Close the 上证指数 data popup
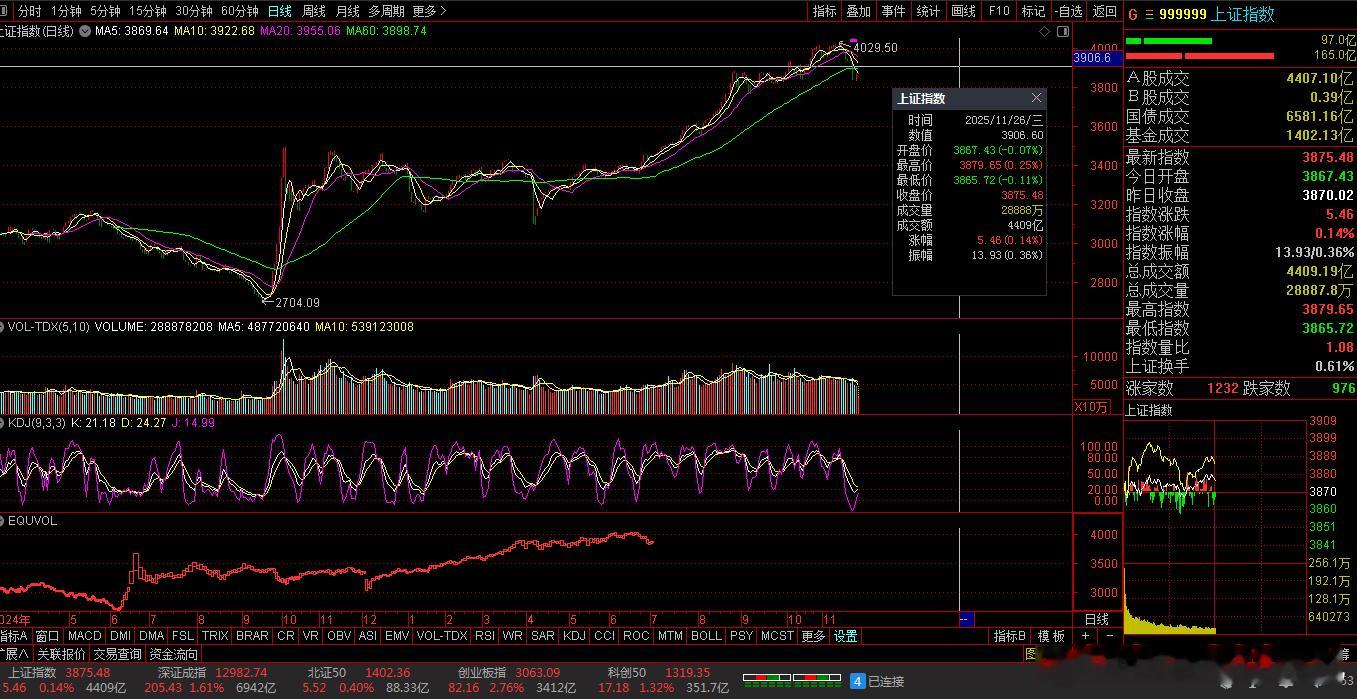Screen dimensions: 1357x699 click(x=1036, y=98)
